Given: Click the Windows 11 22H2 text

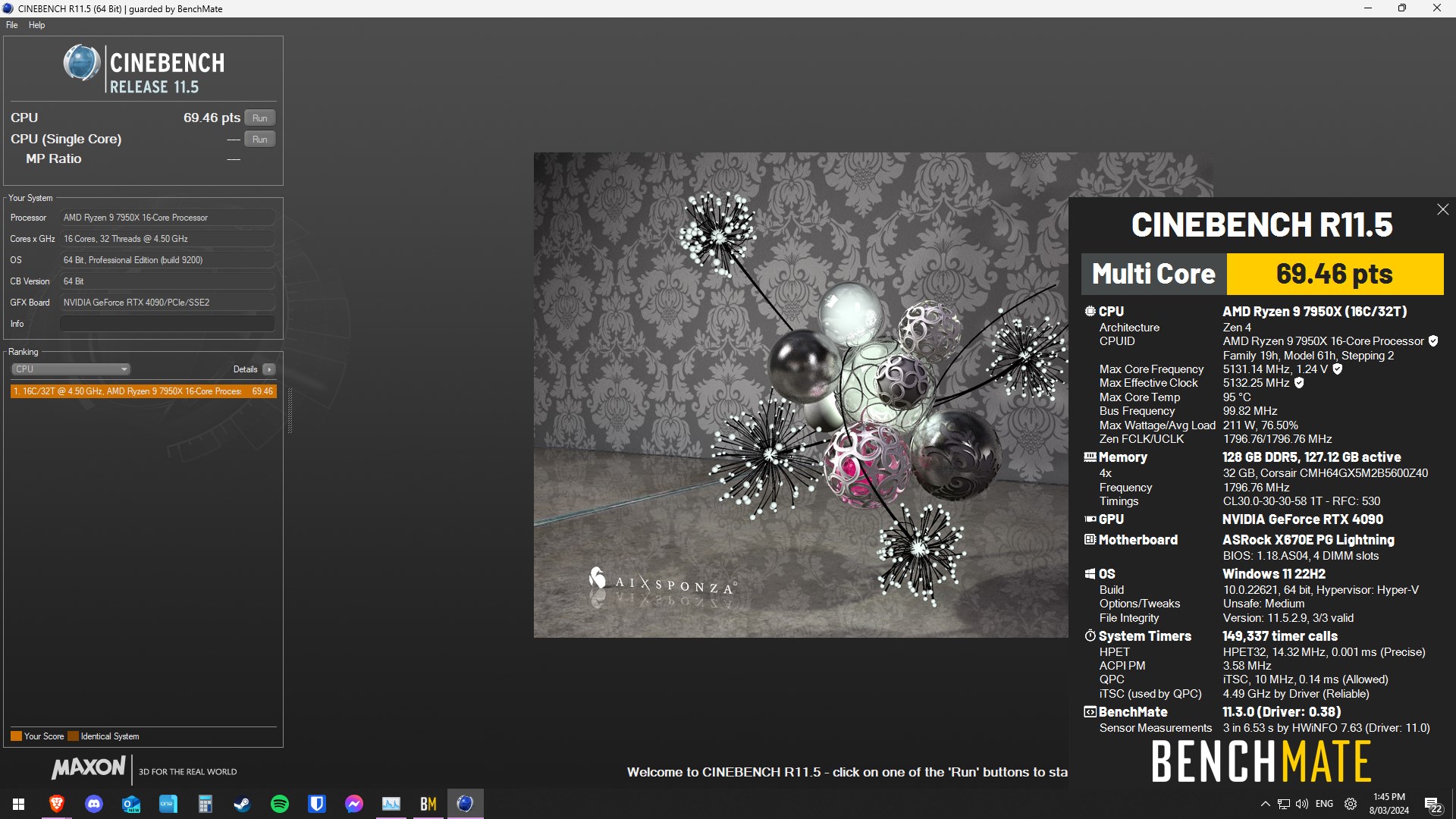Looking at the screenshot, I should [1274, 574].
